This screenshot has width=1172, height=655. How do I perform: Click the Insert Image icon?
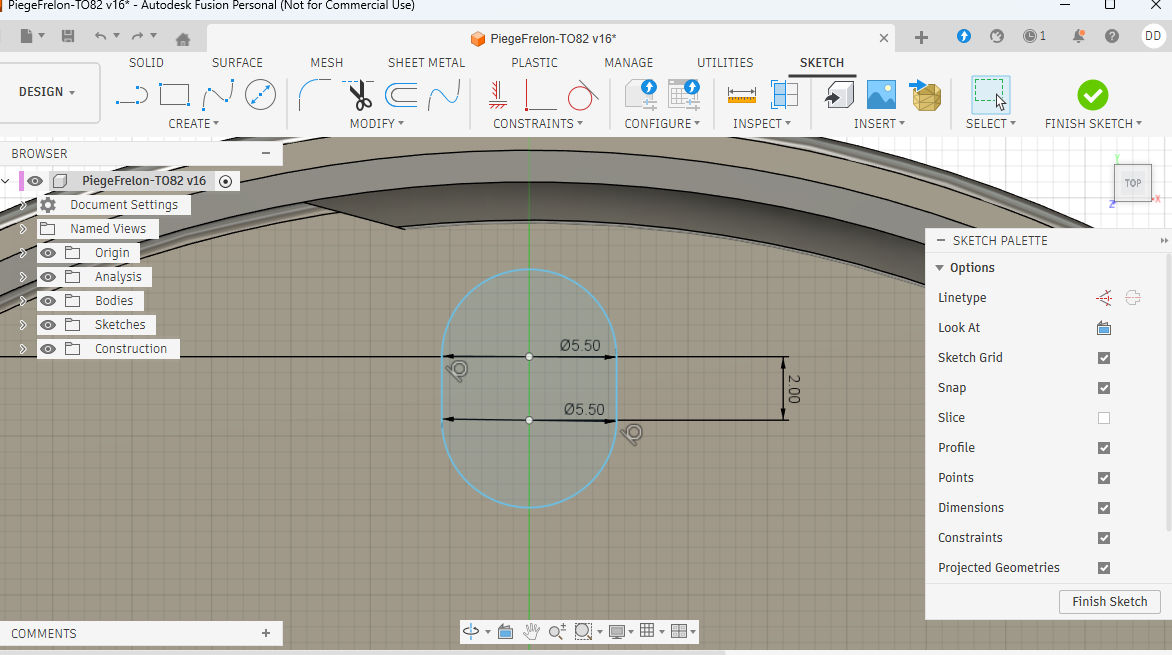click(881, 96)
